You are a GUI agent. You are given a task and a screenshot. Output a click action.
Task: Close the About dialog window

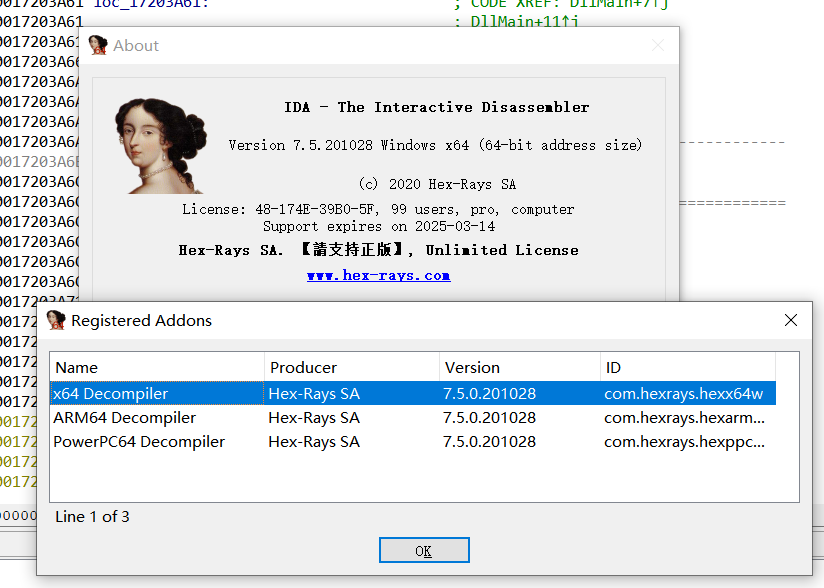(x=658, y=45)
